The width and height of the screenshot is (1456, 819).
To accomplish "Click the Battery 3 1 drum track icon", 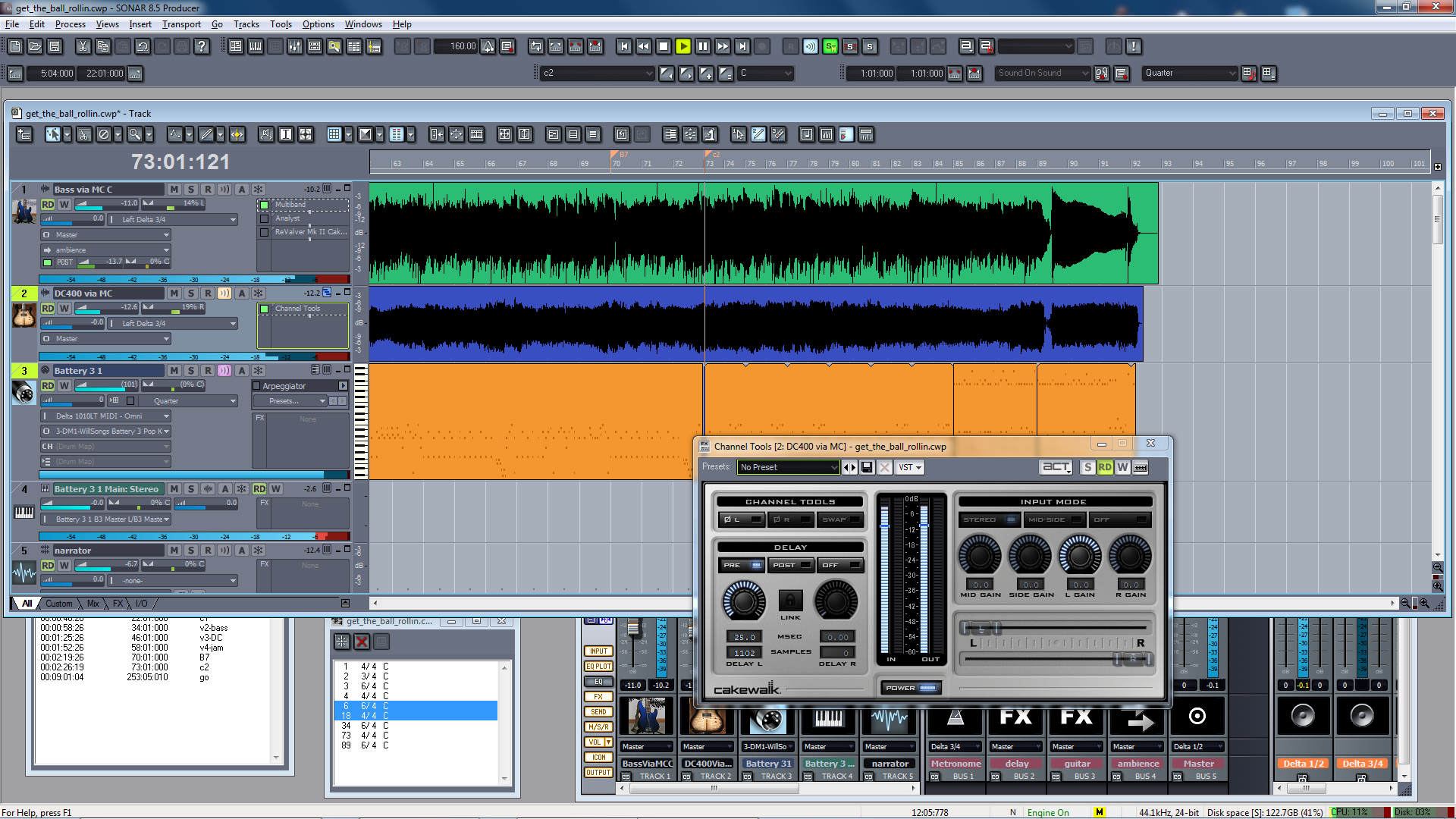I will [24, 392].
